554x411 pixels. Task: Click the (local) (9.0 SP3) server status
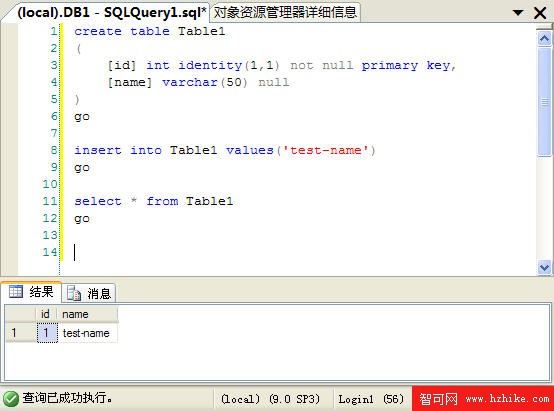click(270, 399)
